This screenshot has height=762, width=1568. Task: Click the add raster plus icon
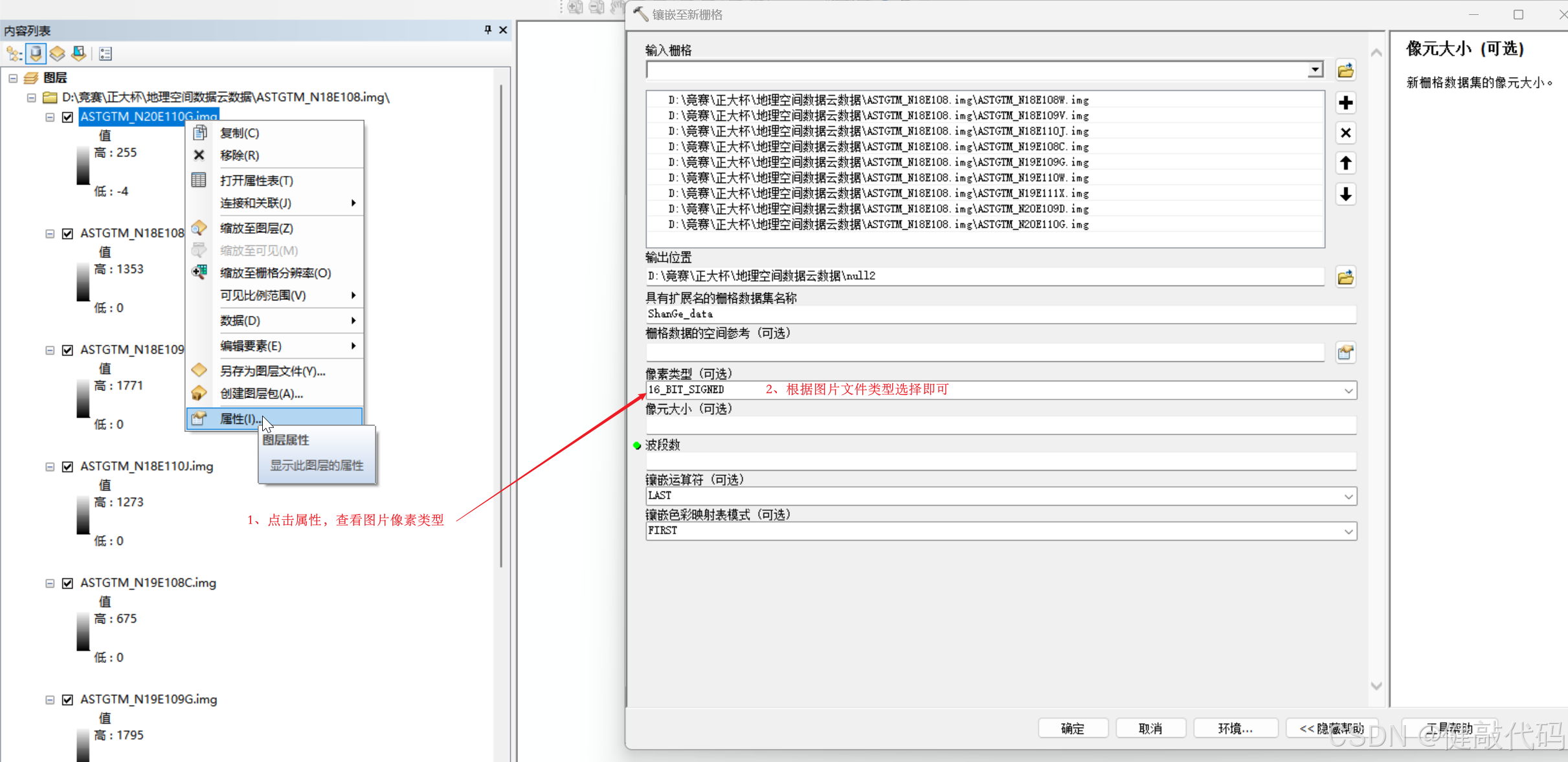click(1345, 102)
